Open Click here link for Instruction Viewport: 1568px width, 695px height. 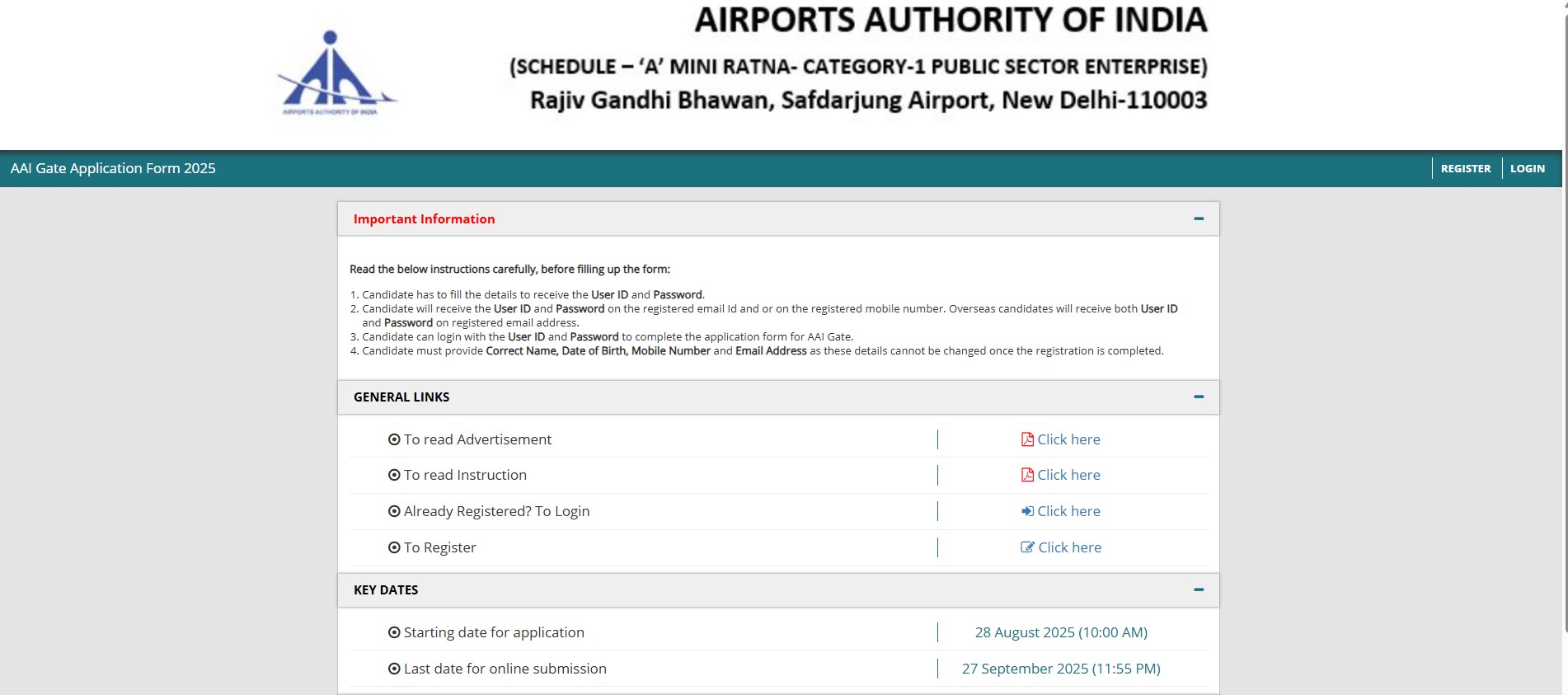[x=1068, y=475]
